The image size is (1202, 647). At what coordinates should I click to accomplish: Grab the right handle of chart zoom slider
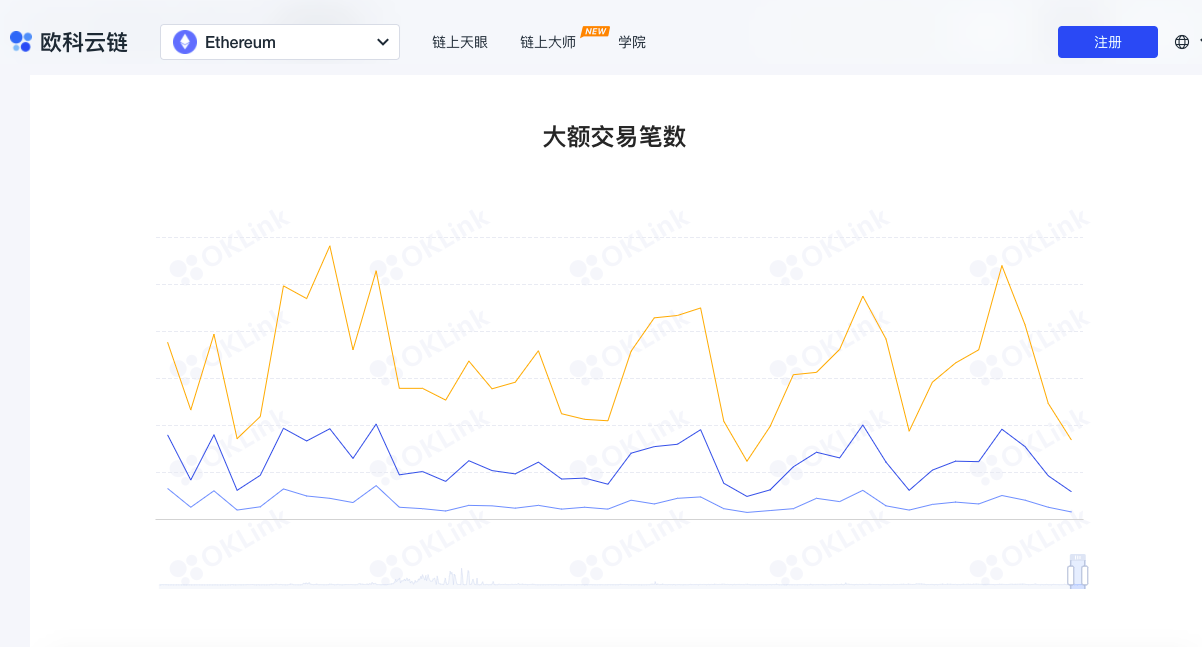coord(1084,576)
